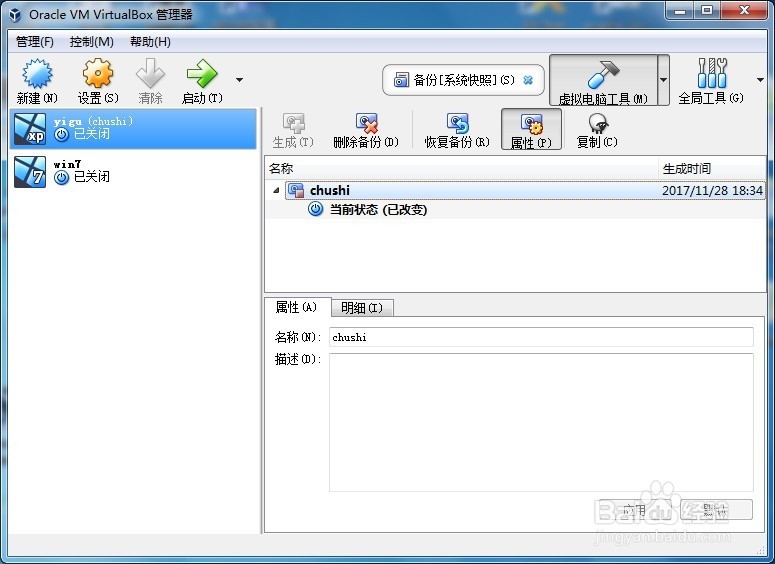The image size is (775, 564).
Task: Click the power icon beside 当前状态
Action: [x=315, y=209]
